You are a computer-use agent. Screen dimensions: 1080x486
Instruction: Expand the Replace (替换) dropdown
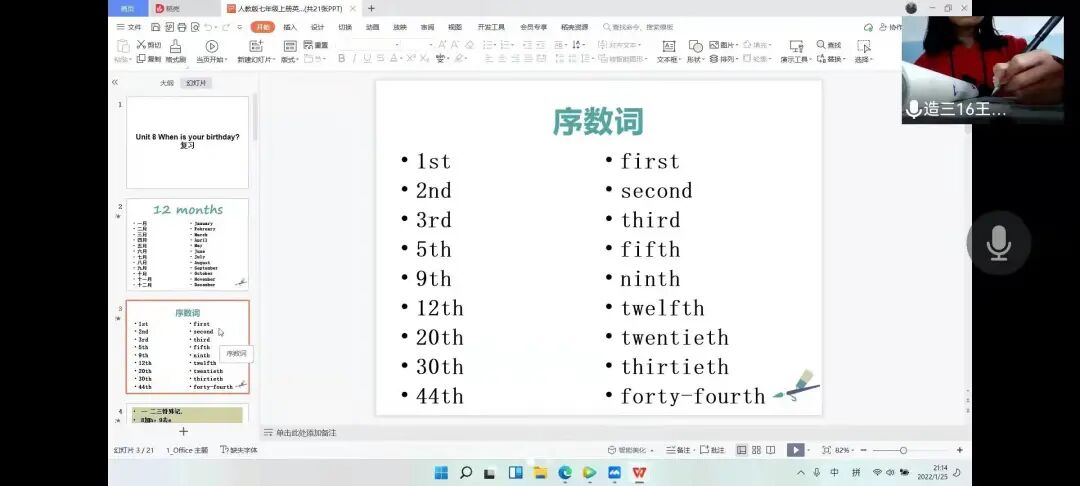coord(832,60)
